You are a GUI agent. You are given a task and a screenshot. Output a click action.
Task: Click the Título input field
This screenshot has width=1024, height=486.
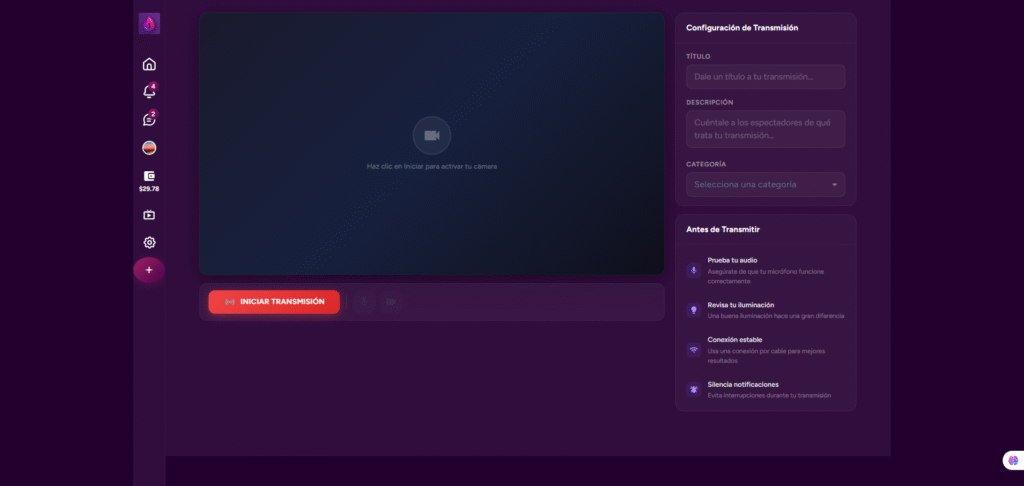click(x=765, y=77)
